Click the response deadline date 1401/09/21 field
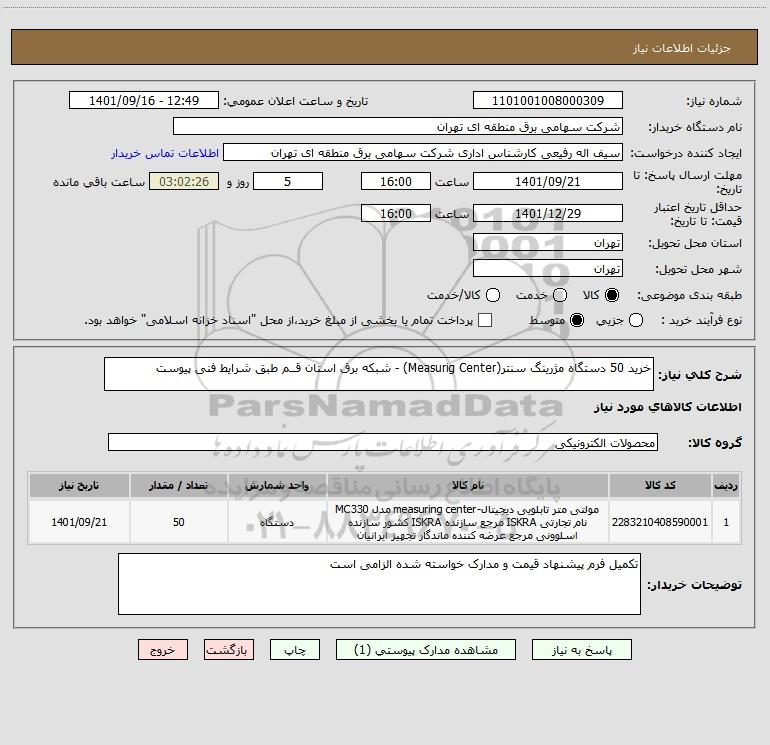 (x=548, y=181)
